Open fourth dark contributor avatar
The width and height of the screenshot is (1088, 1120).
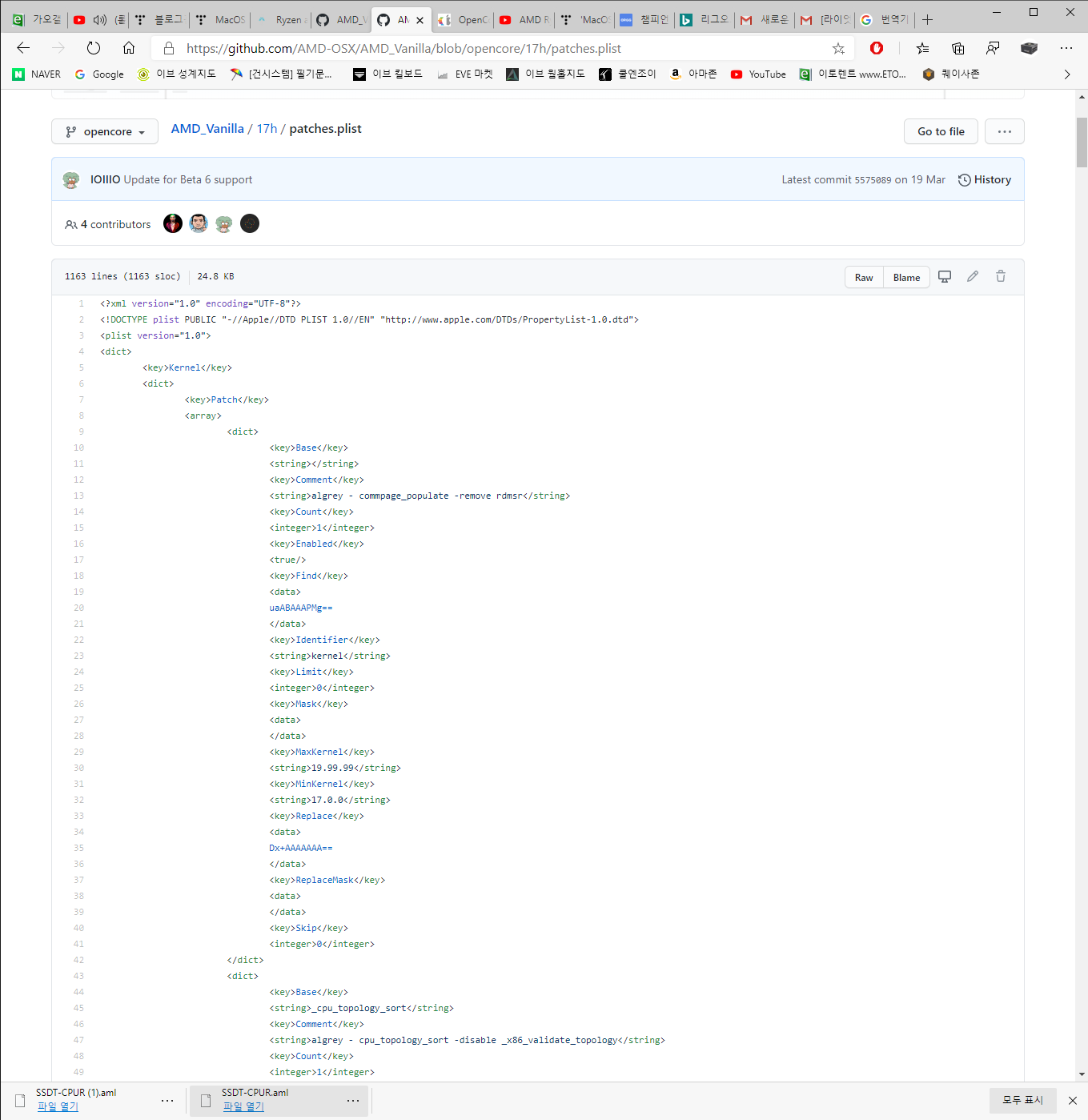[x=250, y=223]
